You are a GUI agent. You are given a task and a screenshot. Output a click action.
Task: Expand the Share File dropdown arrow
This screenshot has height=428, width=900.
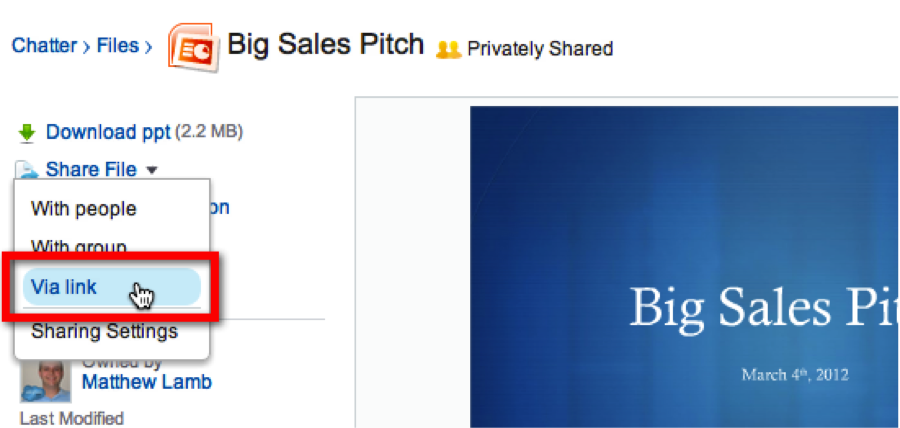click(151, 170)
